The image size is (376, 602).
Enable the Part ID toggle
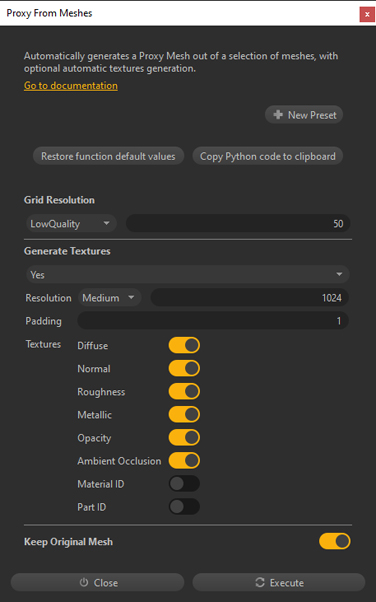click(x=184, y=506)
